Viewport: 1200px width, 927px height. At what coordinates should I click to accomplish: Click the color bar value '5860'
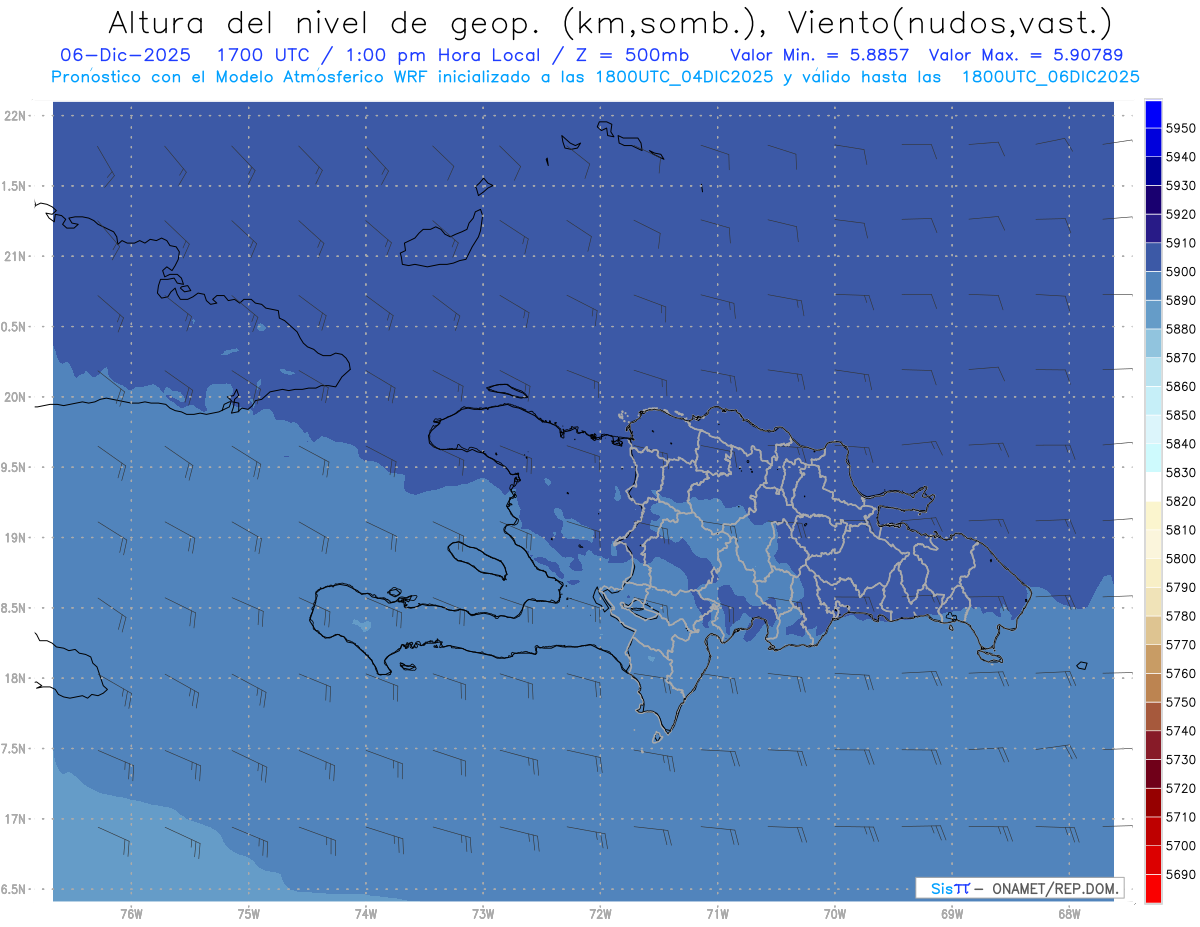(1181, 386)
